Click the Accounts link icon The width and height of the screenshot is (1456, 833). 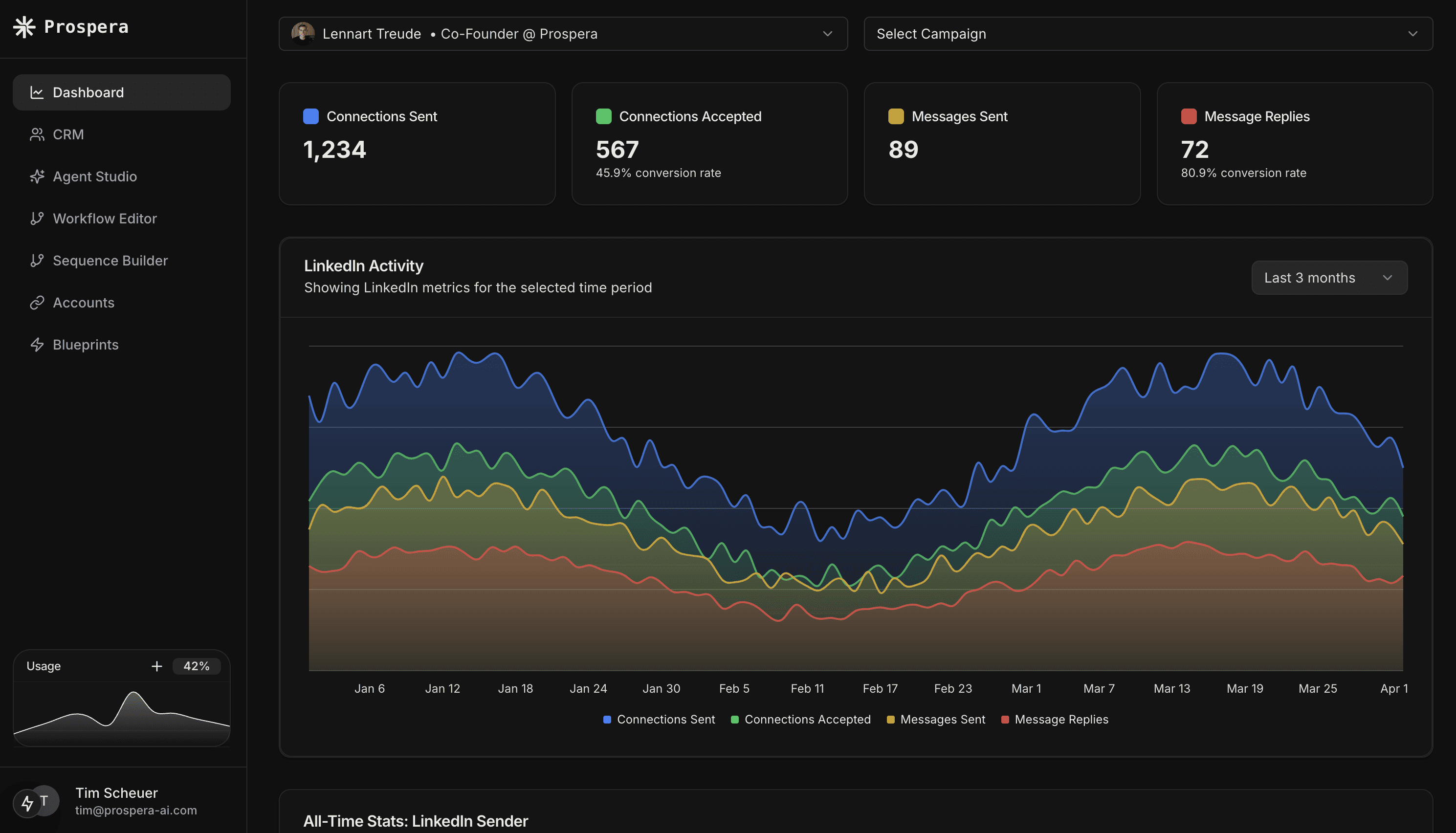click(x=37, y=303)
